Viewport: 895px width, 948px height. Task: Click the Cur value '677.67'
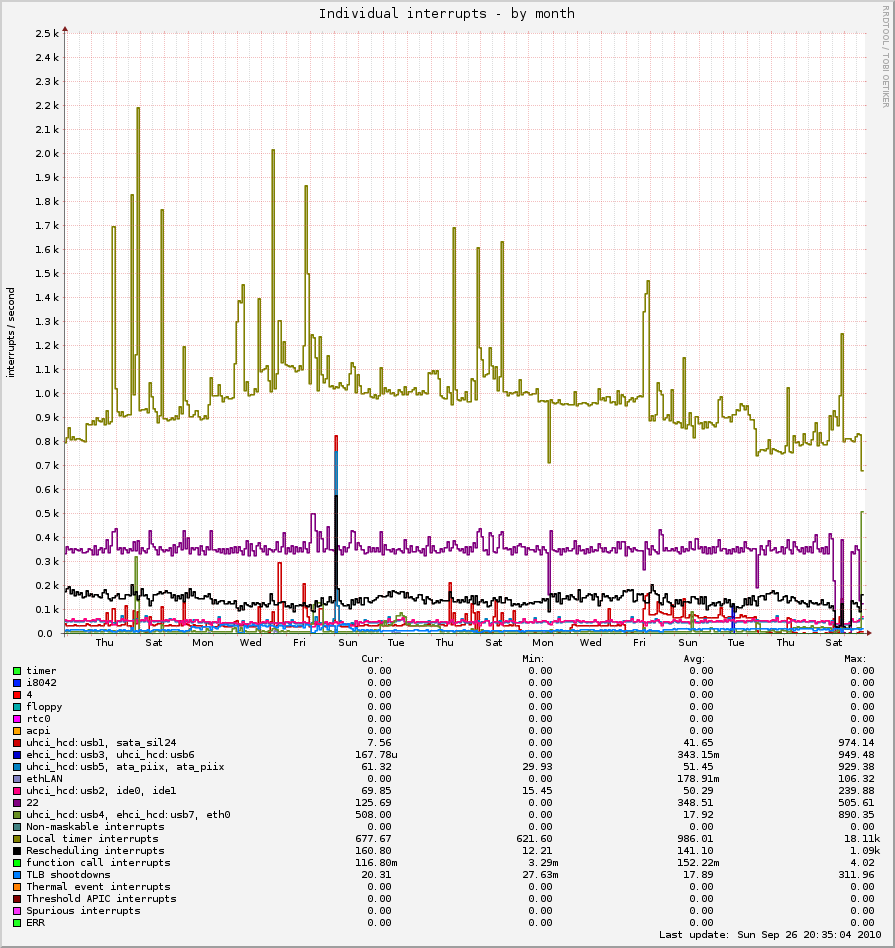pos(373,839)
